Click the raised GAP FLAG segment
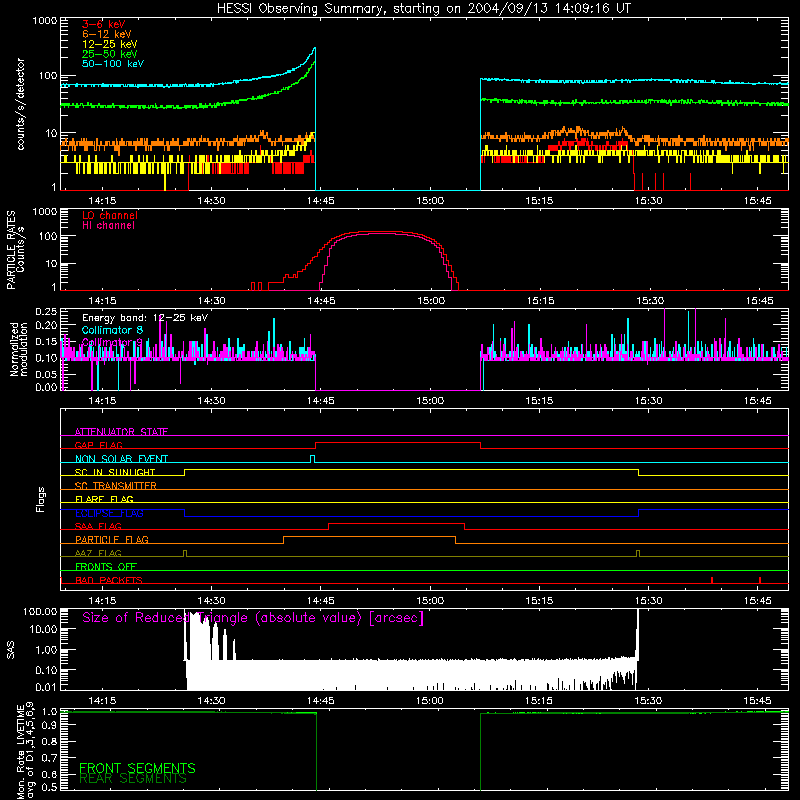The image size is (800, 800). 398,443
